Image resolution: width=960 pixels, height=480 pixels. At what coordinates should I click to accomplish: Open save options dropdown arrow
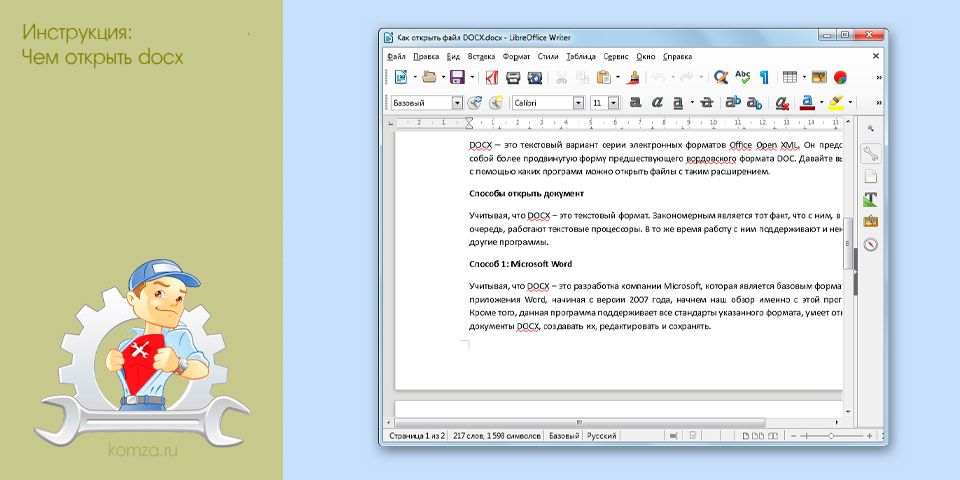(x=472, y=77)
